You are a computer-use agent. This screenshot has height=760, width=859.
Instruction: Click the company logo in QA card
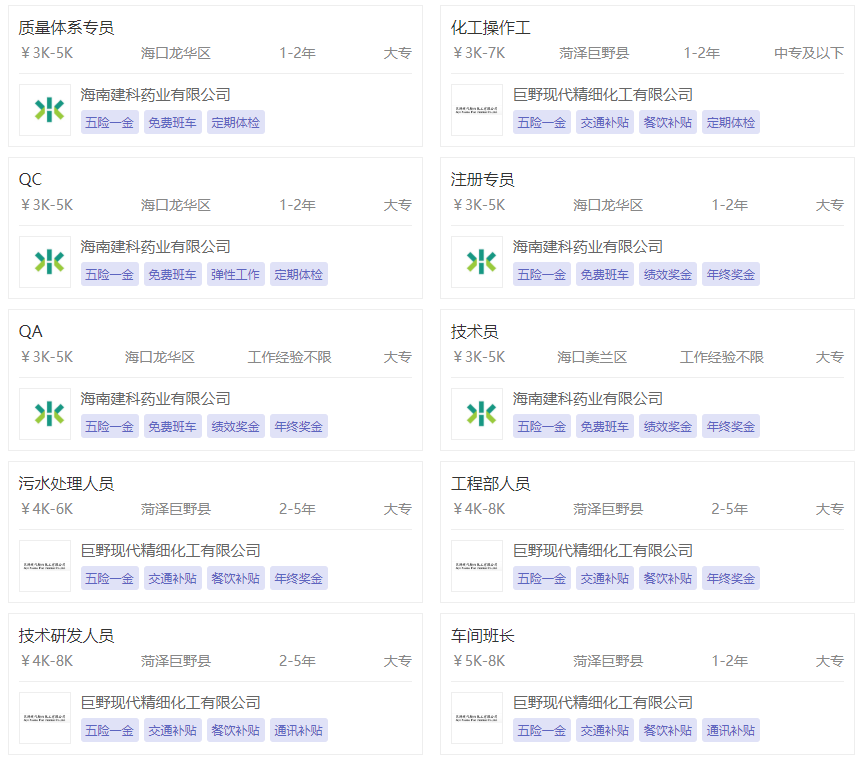[45, 414]
